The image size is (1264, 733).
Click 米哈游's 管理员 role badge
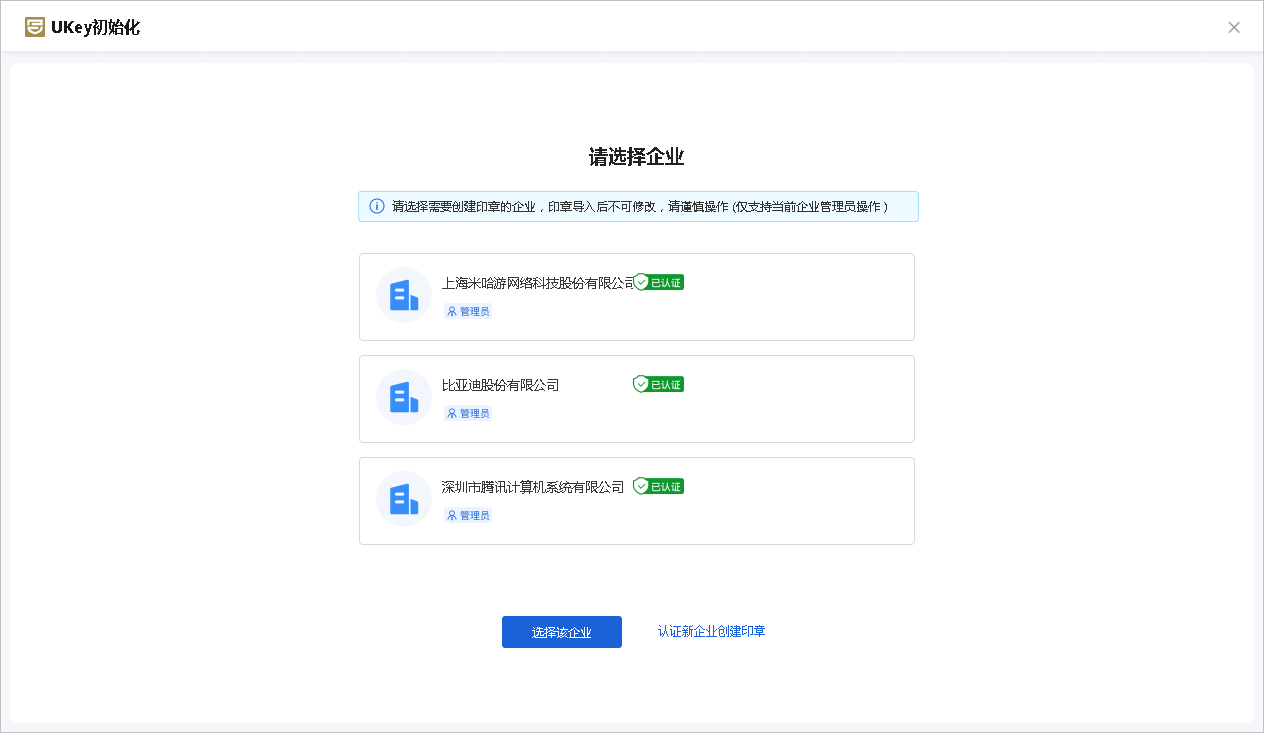tap(468, 310)
